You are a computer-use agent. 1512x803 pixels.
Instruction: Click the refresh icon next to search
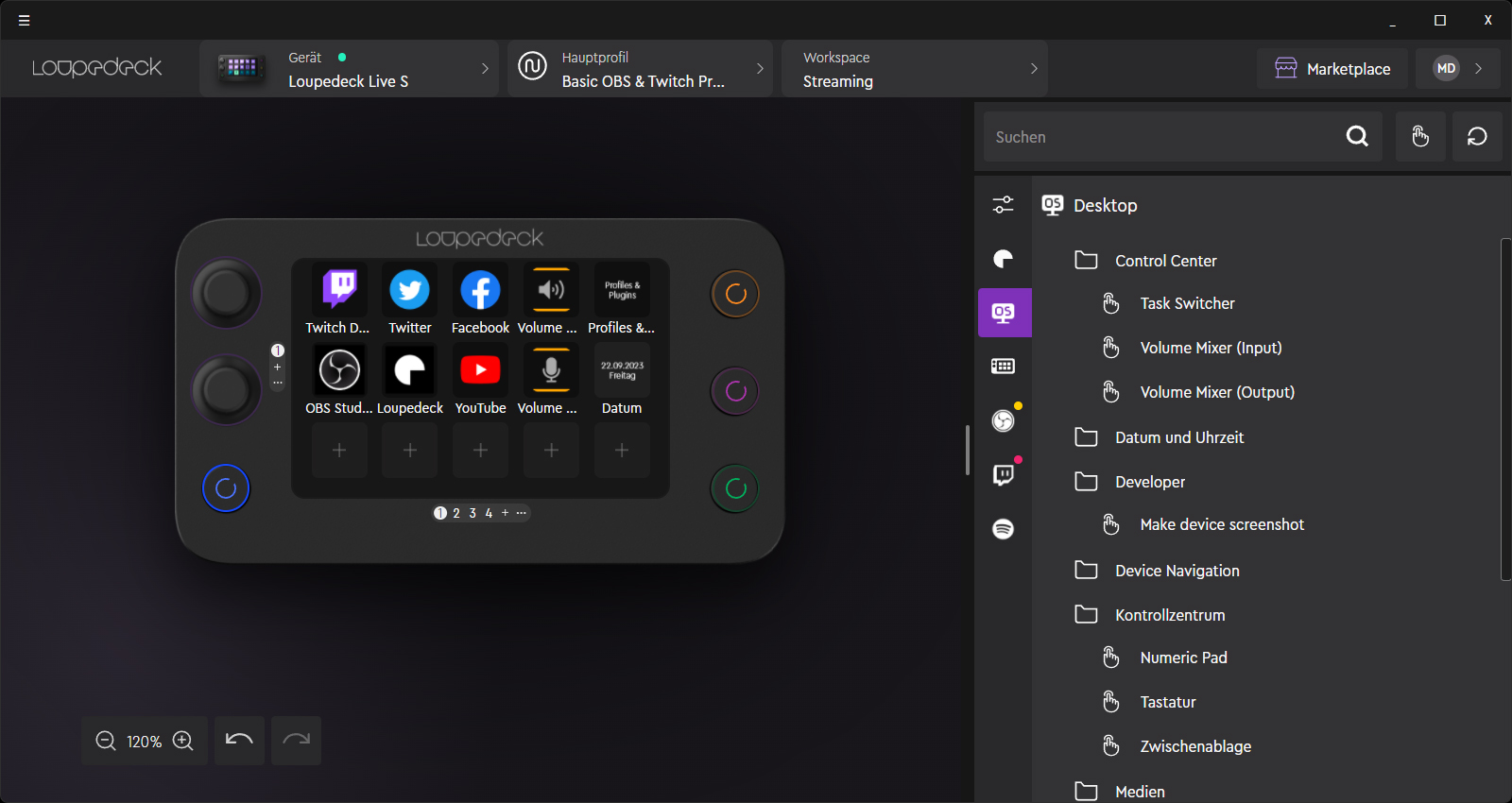(x=1477, y=137)
